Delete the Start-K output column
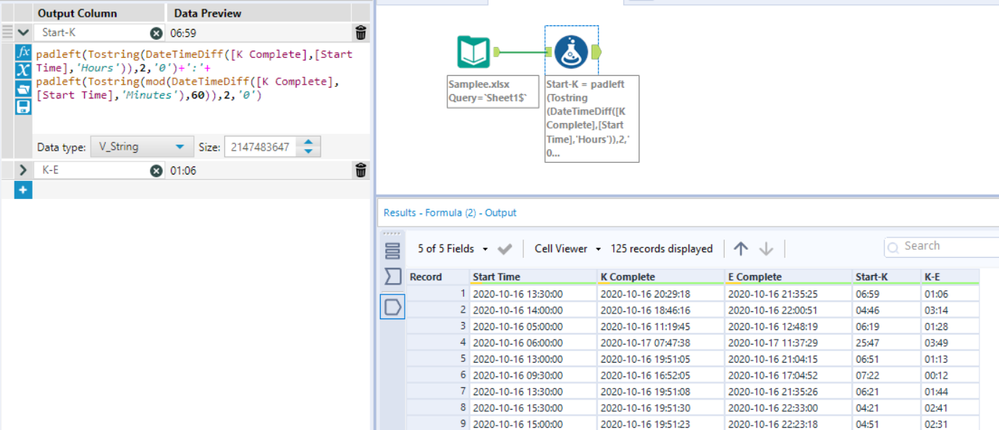Viewport: 999px width, 430px height. 361,33
